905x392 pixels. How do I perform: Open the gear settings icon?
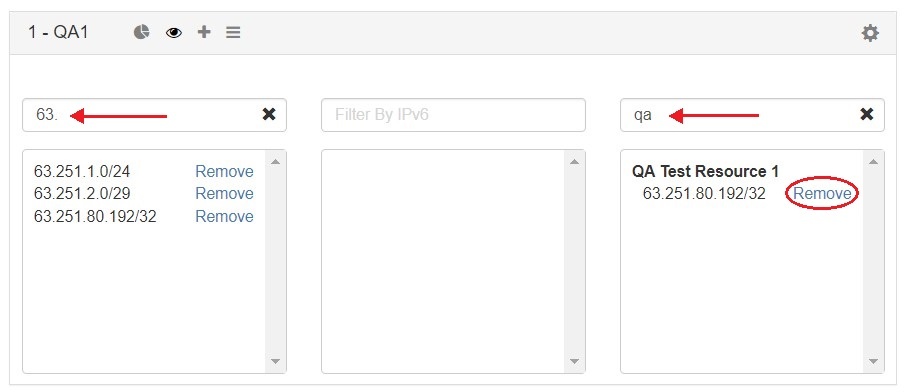(x=870, y=33)
